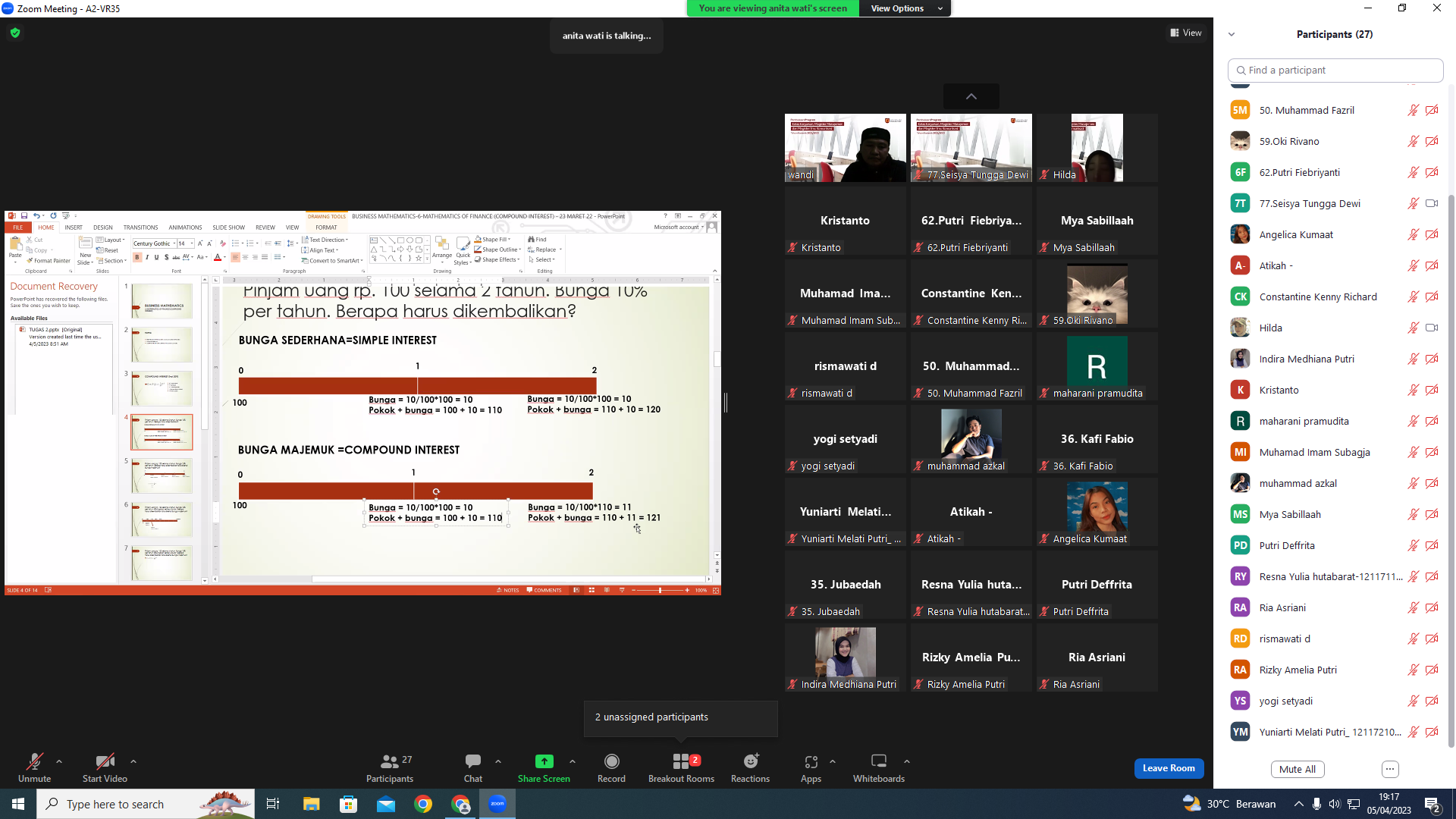Toggle Hilda's microphone icon in participants list
The height and width of the screenshot is (819, 1456).
(x=1414, y=328)
